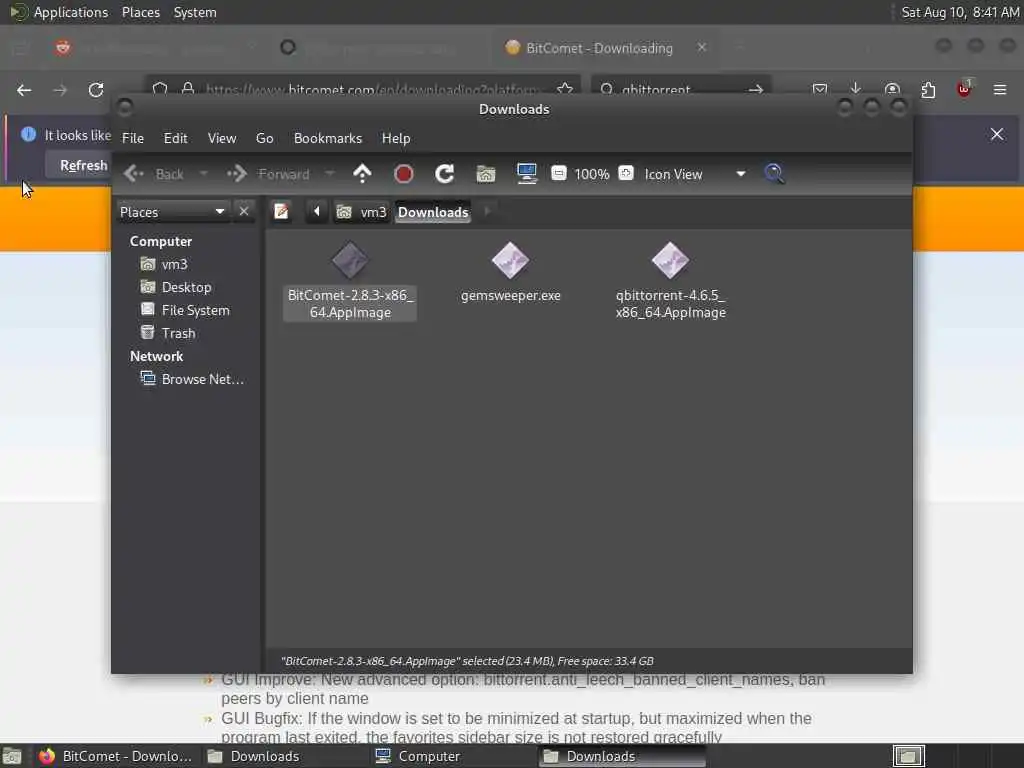1024x768 pixels.
Task: Open Trash in the sidebar
Action: [x=178, y=333]
